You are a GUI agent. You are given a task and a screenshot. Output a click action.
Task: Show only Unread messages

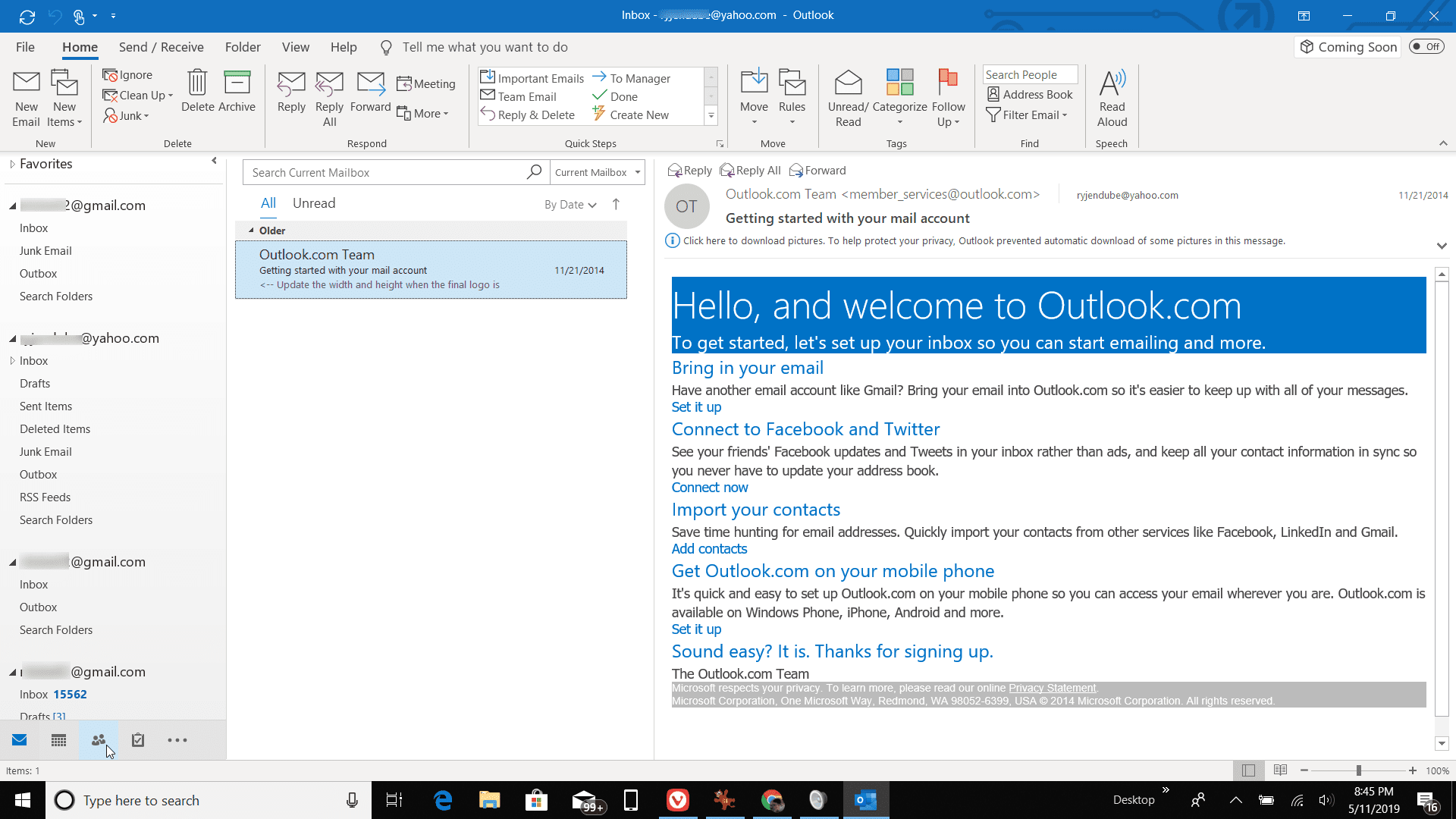click(313, 203)
